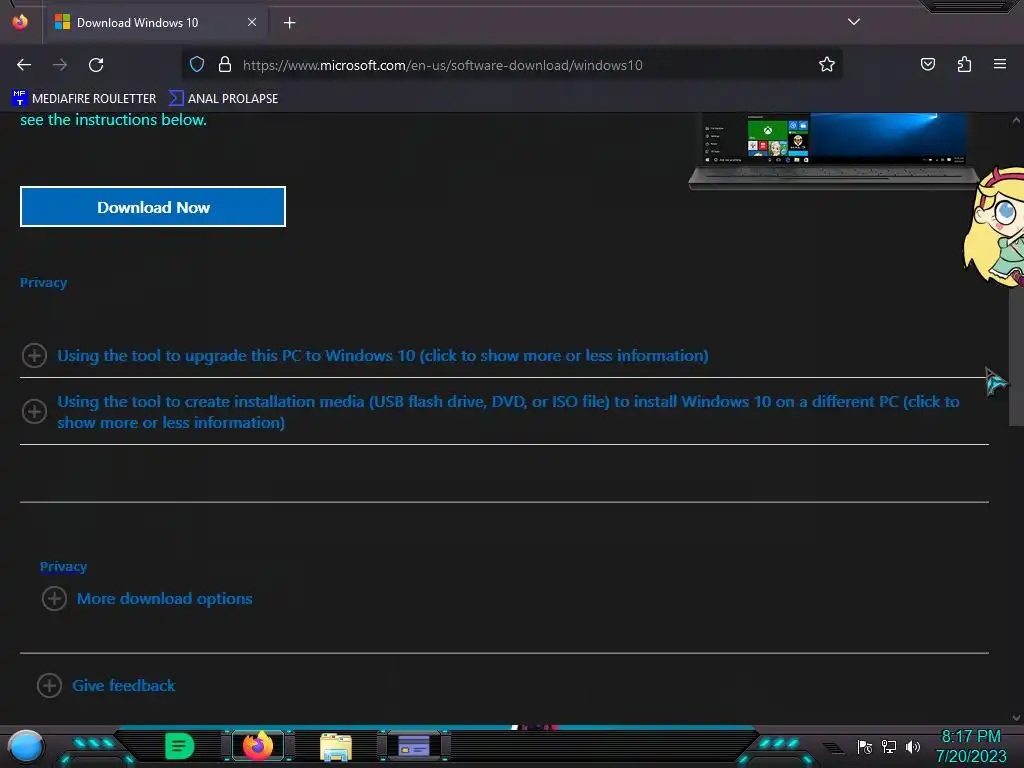
Task: List all tabs dropdown chevron
Action: (854, 22)
